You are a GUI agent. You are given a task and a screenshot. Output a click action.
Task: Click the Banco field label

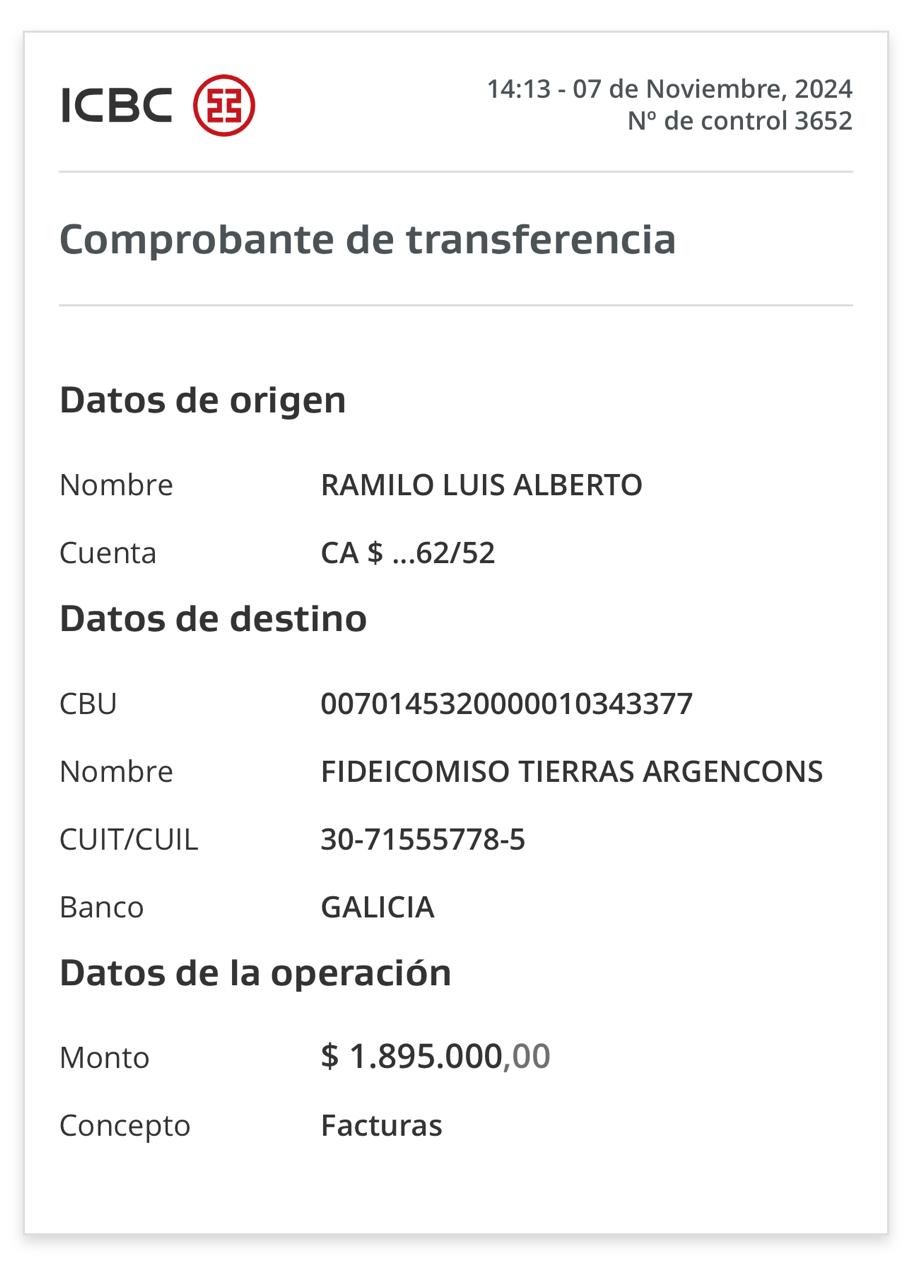point(101,908)
